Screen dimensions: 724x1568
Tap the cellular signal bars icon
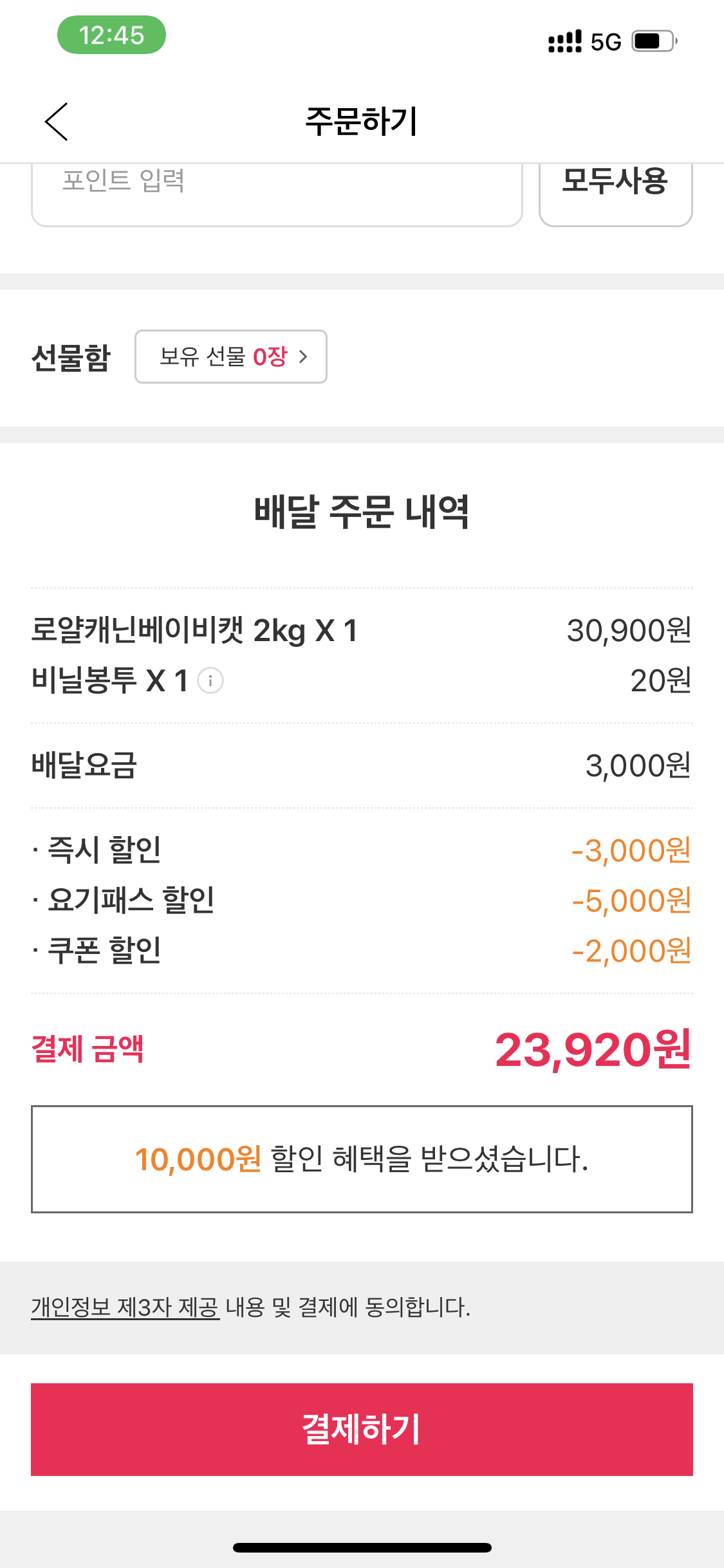tap(564, 41)
